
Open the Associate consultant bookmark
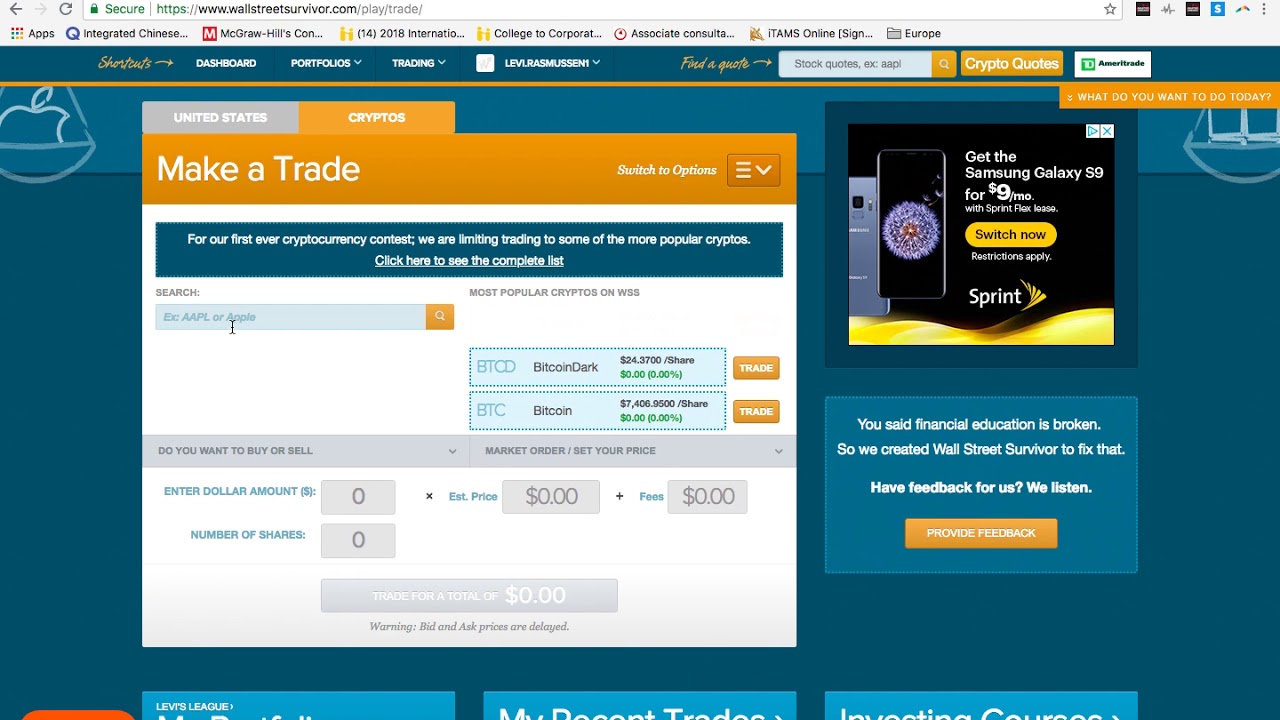coord(674,33)
